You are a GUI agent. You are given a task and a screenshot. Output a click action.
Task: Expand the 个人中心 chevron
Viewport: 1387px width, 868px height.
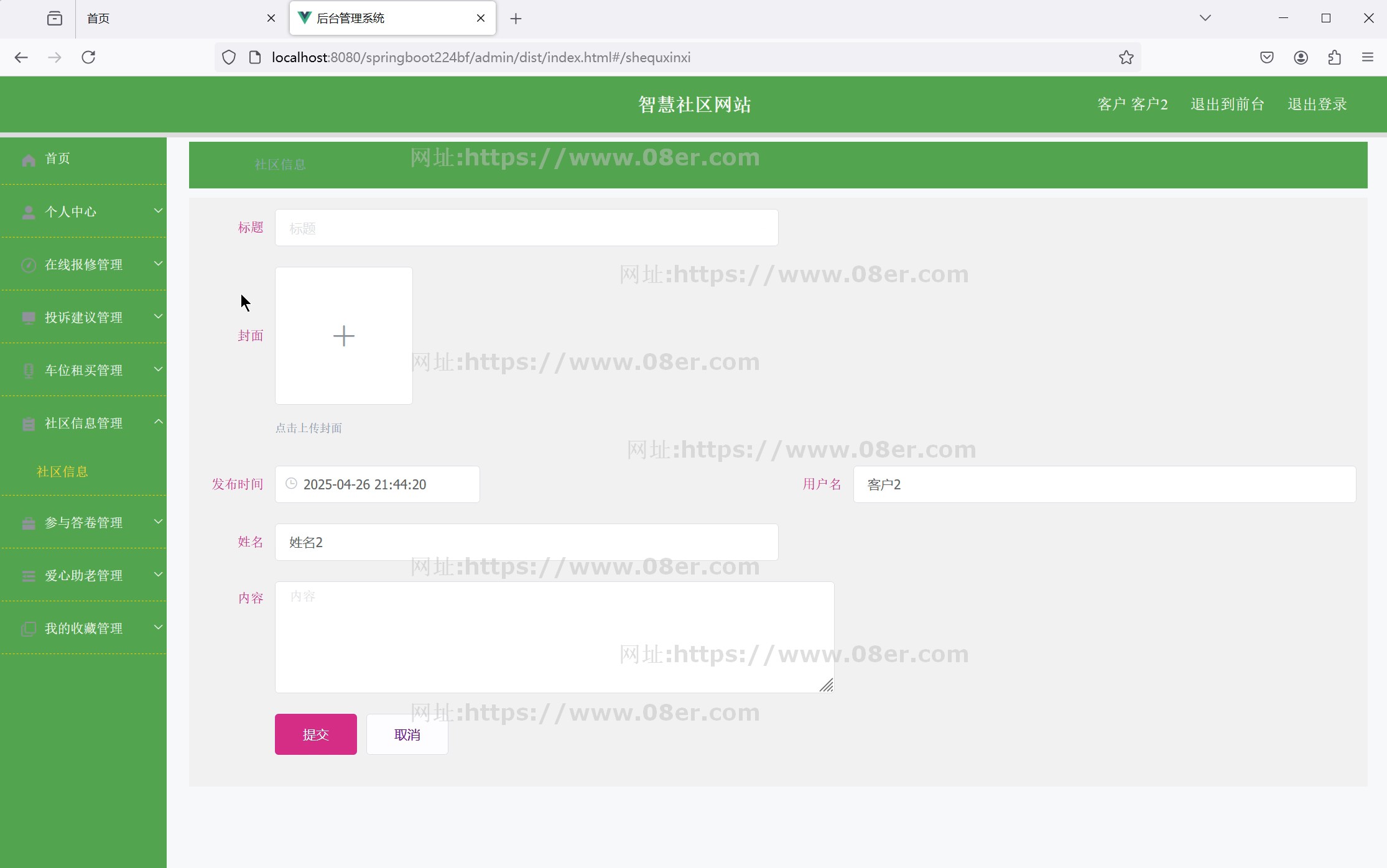pyautogui.click(x=159, y=211)
